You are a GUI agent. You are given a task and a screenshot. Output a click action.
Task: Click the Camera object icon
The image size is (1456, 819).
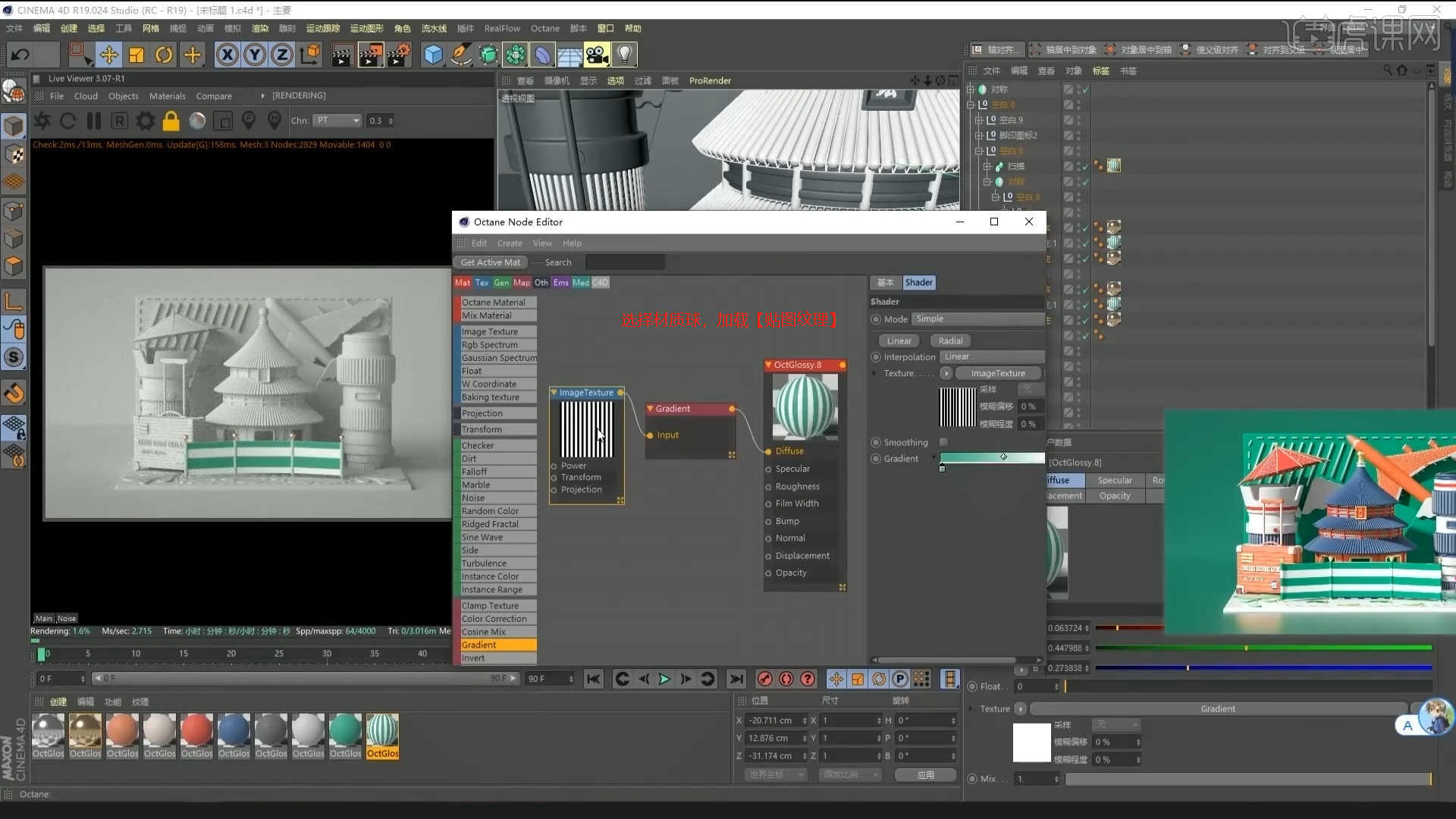pos(597,55)
